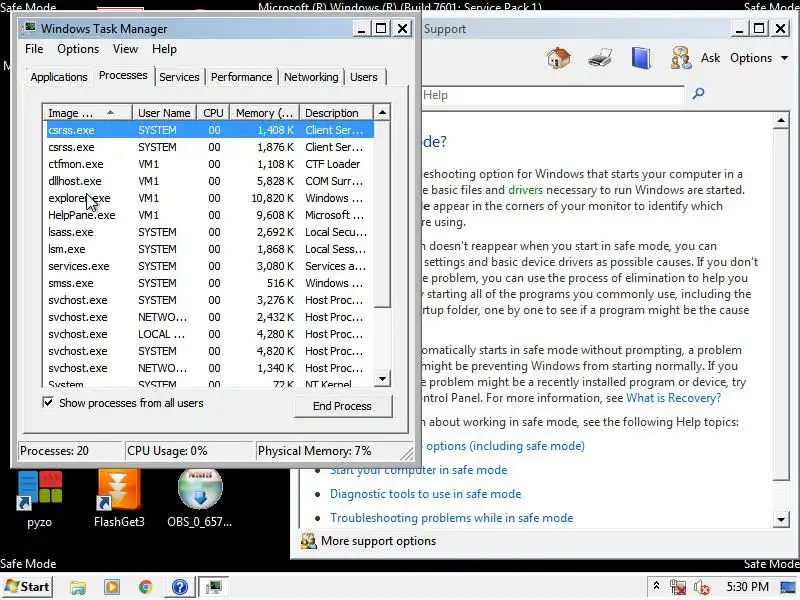Open the Options menu in Task Manager

tap(78, 49)
